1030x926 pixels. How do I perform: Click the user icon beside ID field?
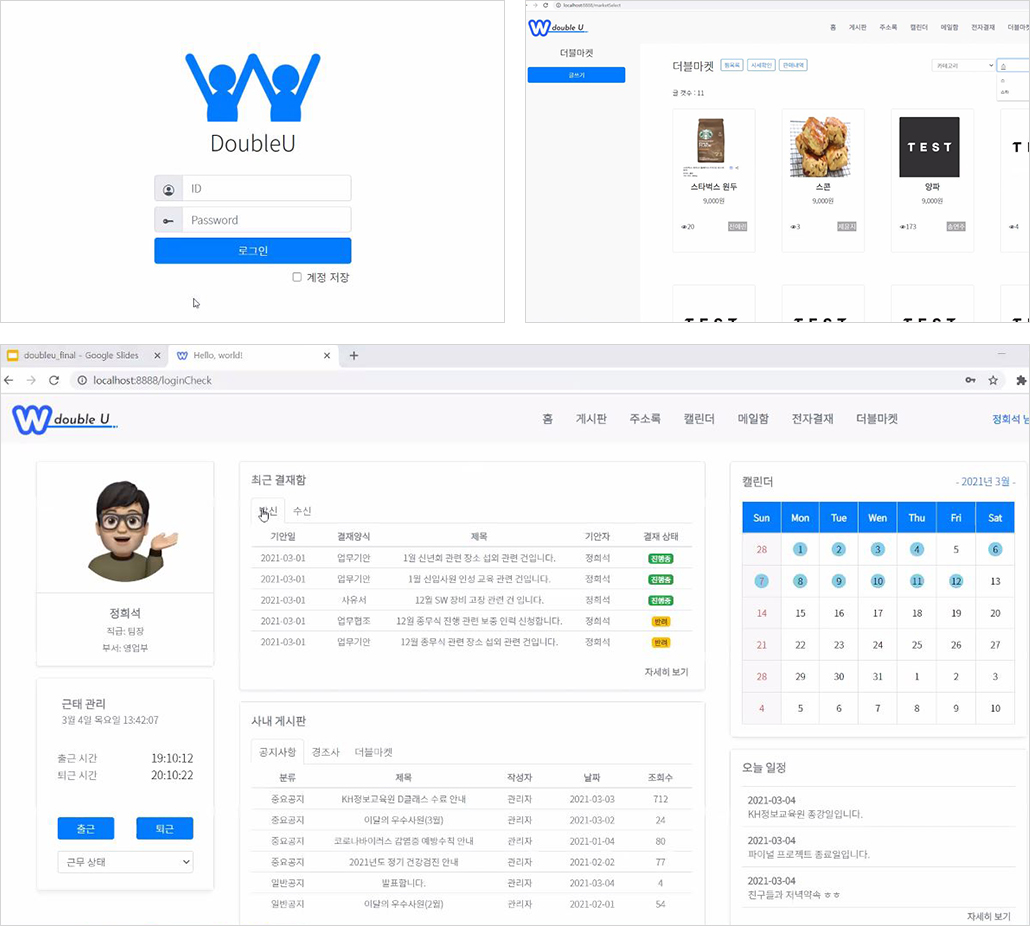(x=169, y=188)
